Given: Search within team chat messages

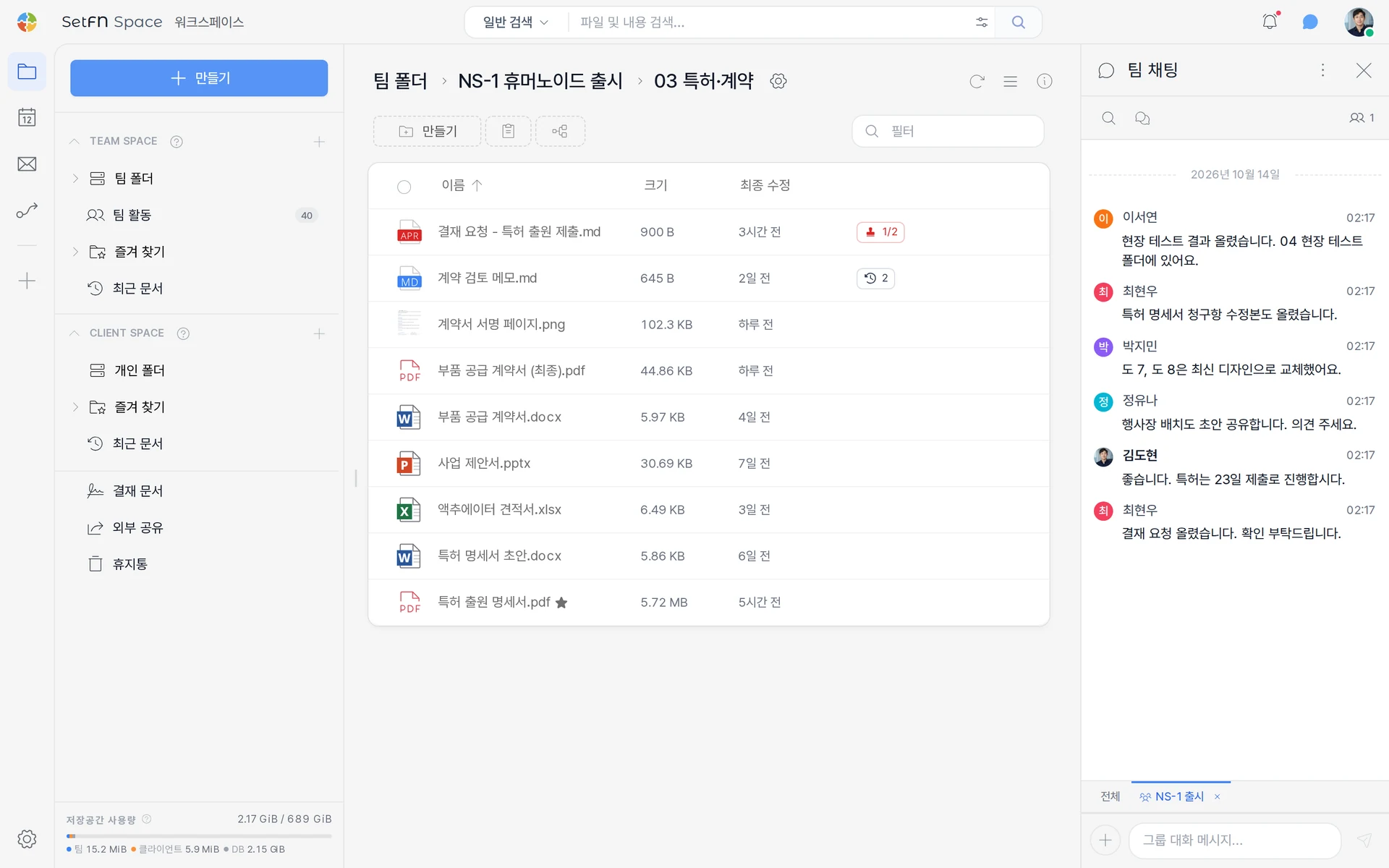Looking at the screenshot, I should (x=1108, y=118).
